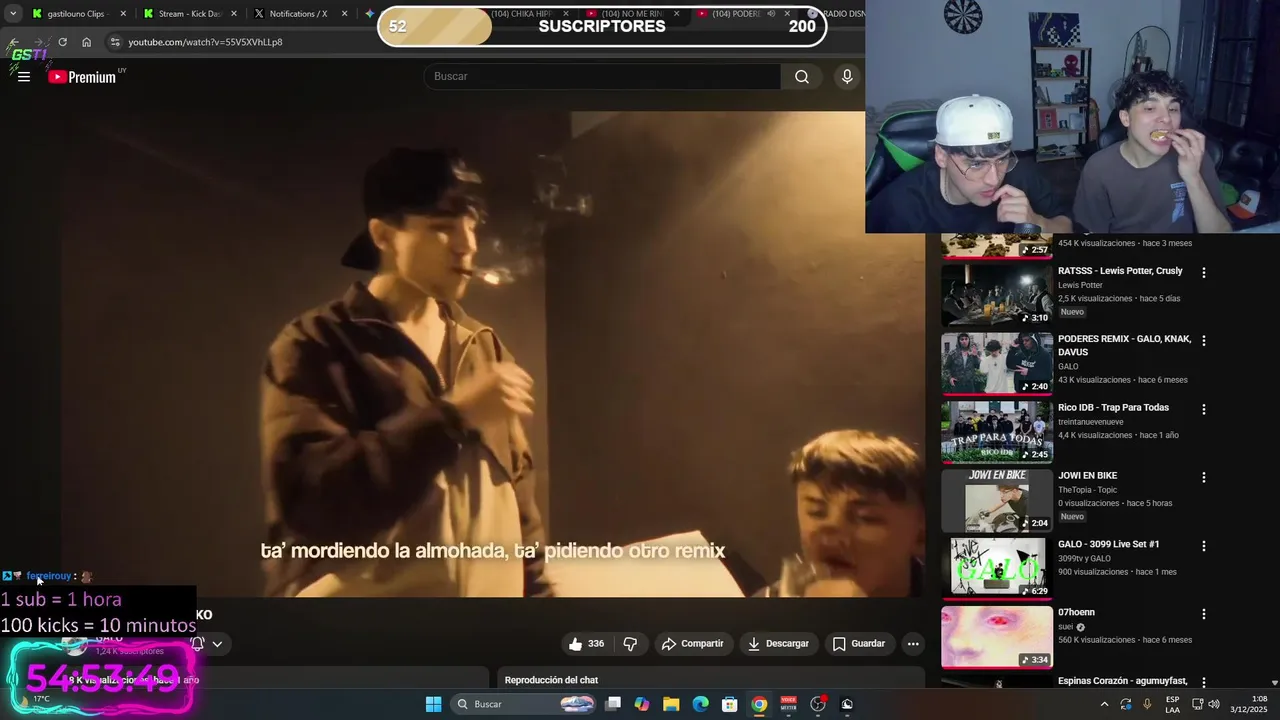Open options menu for RATSSS - Lewis Potter video
Image resolution: width=1280 pixels, height=720 pixels.
click(x=1203, y=272)
